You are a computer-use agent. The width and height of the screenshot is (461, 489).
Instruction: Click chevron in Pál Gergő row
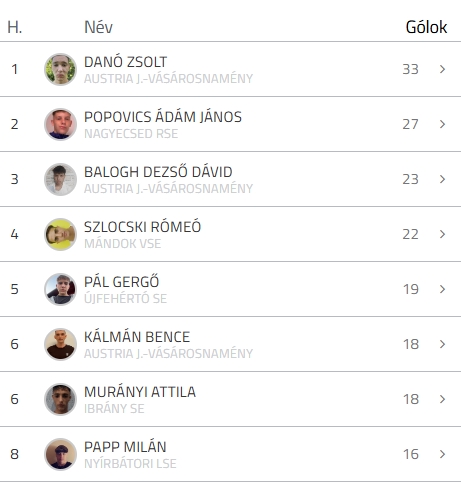(x=442, y=289)
